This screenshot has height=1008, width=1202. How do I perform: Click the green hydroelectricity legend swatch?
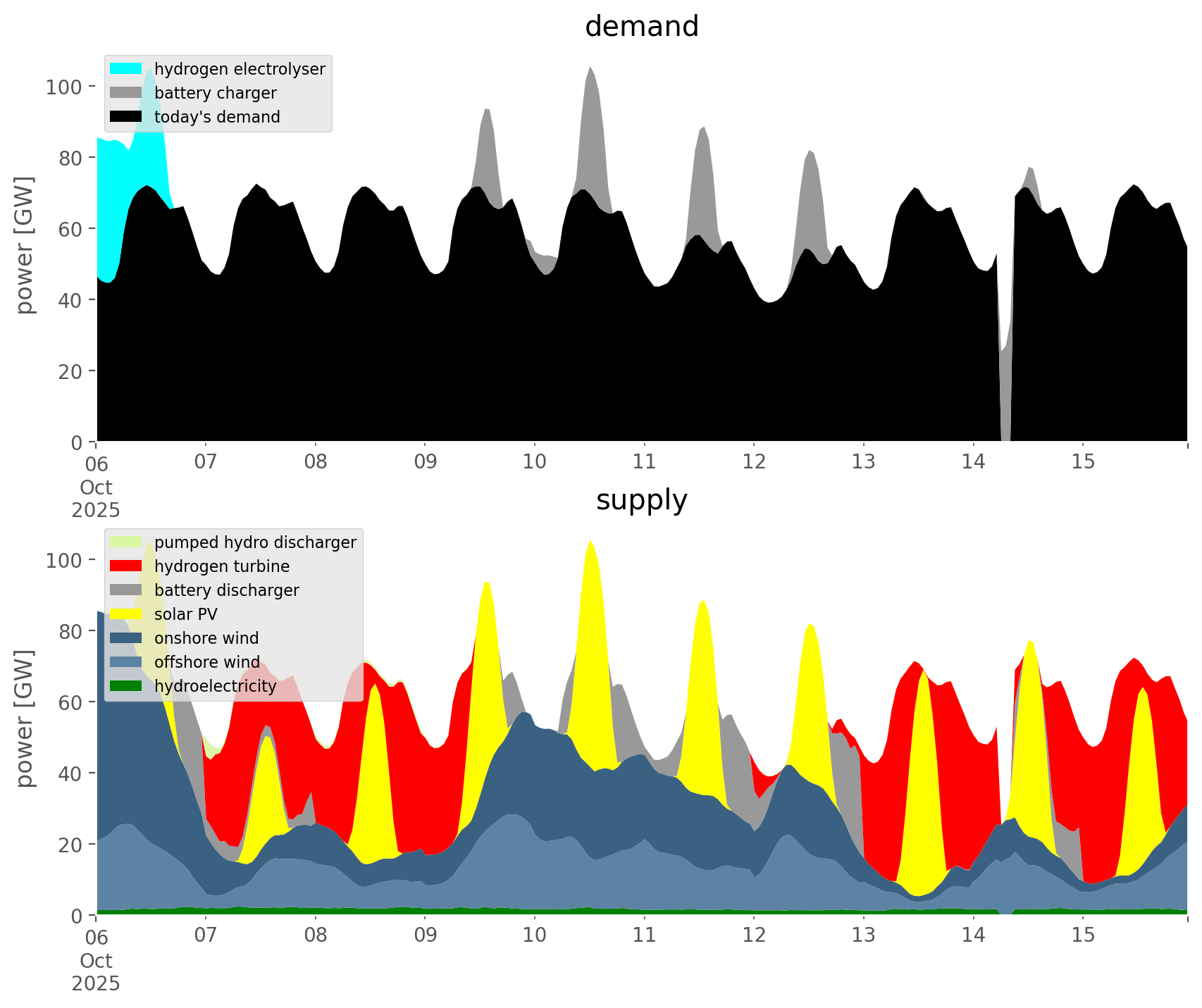click(x=126, y=686)
